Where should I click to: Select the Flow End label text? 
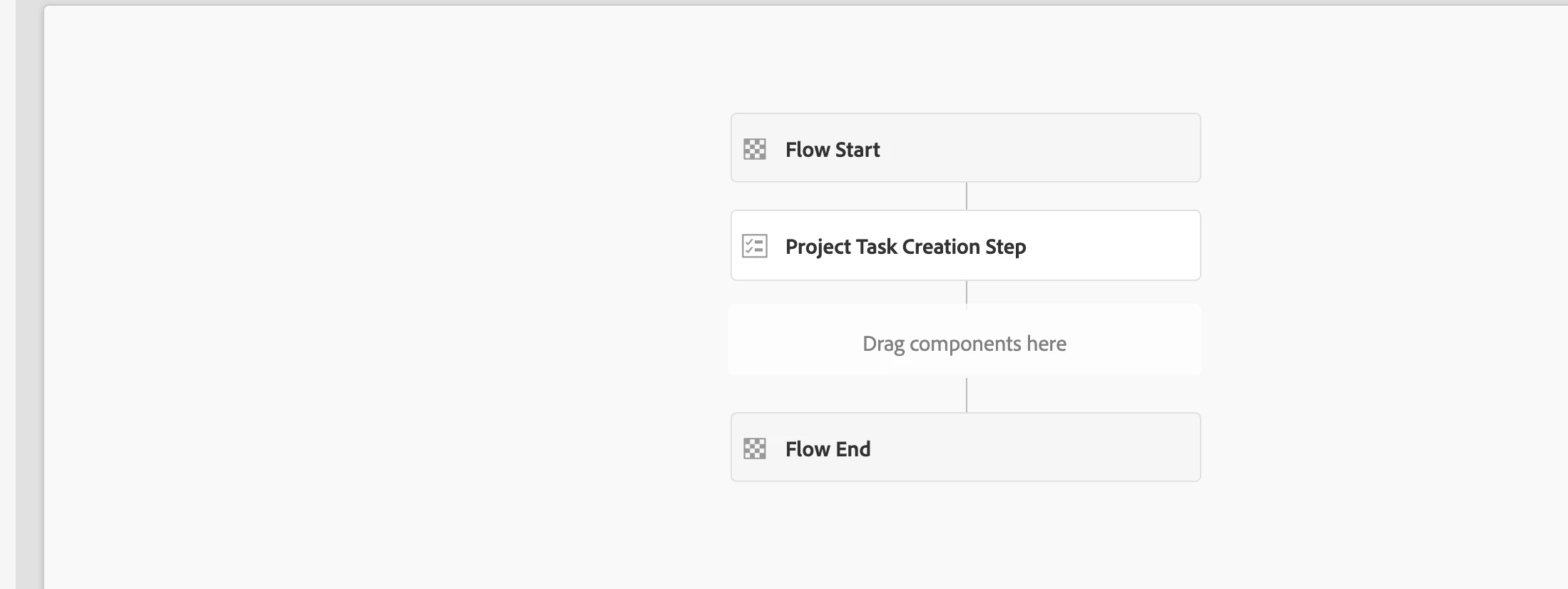pos(828,449)
